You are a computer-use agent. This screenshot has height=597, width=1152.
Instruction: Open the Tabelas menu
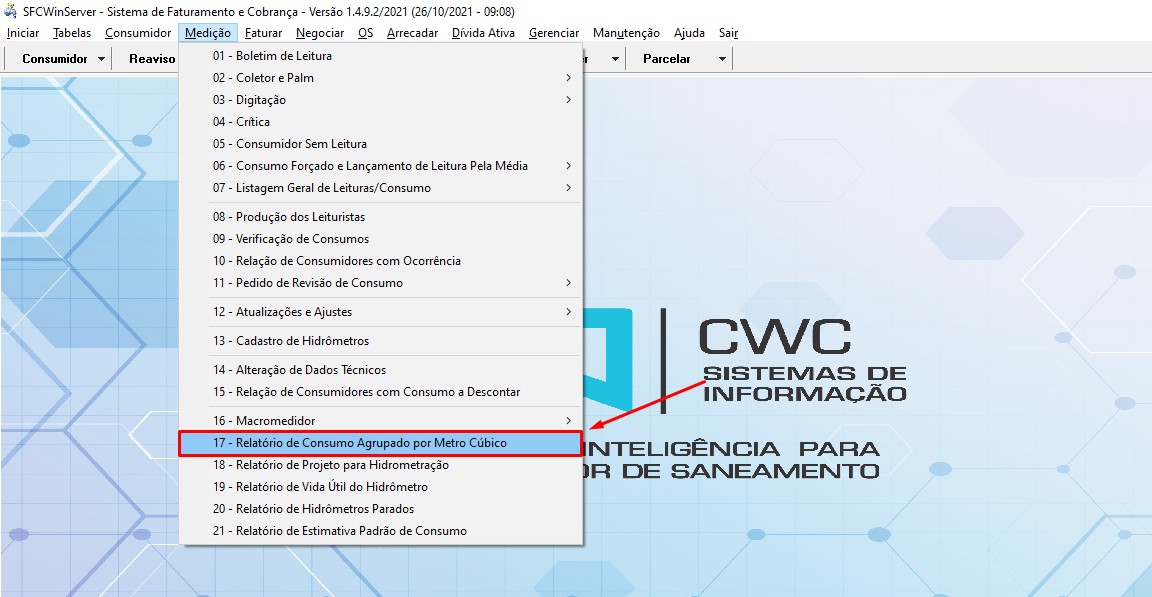(x=72, y=33)
